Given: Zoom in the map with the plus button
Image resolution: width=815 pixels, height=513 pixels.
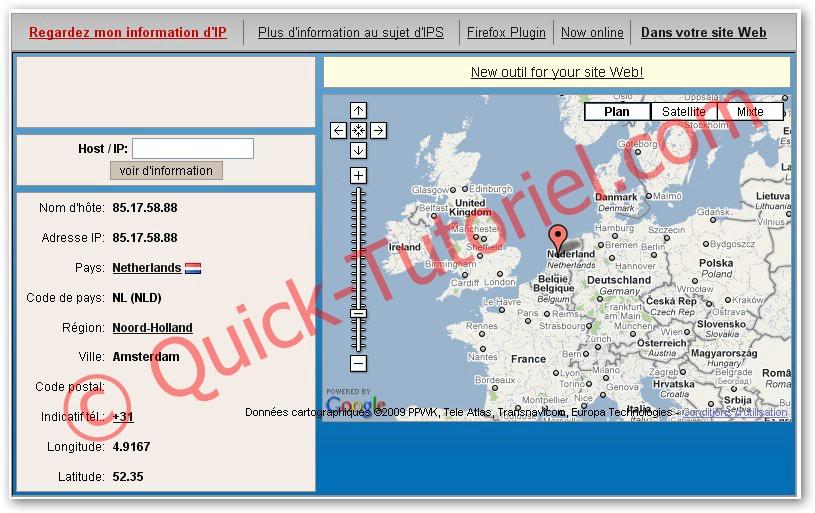Looking at the screenshot, I should [358, 175].
